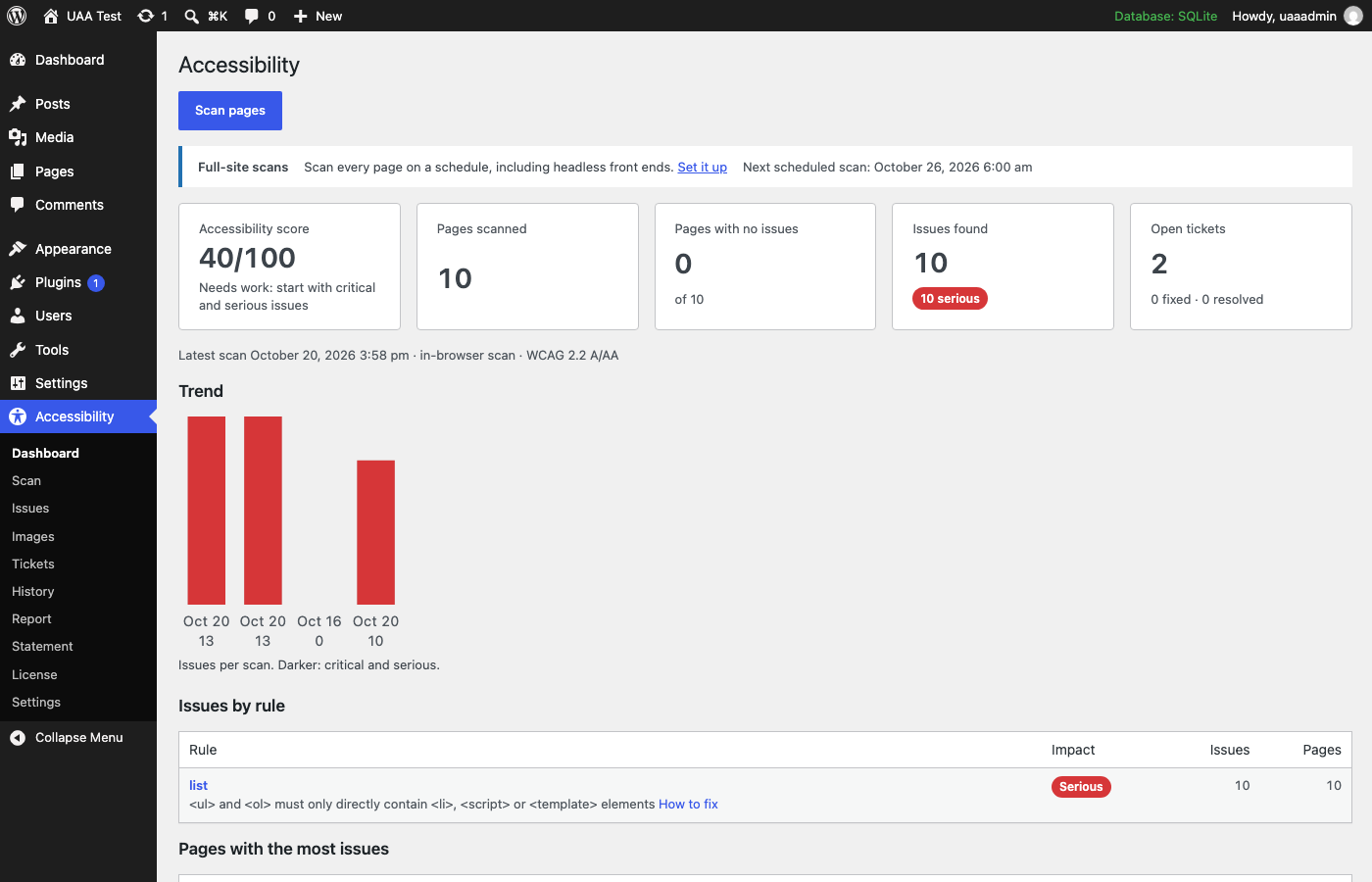Click the Dashboard gauge icon in sidebar

tap(18, 60)
